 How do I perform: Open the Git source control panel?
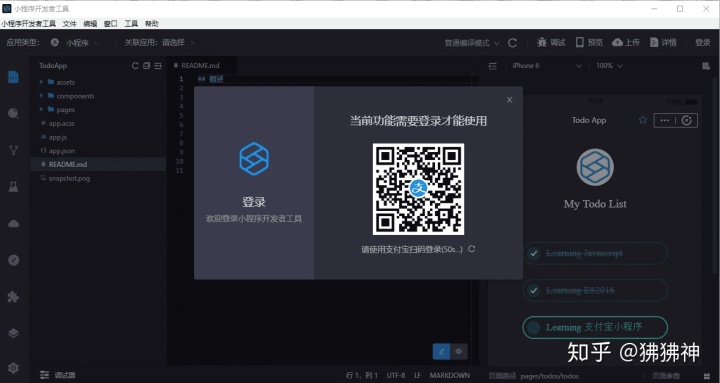[x=13, y=150]
